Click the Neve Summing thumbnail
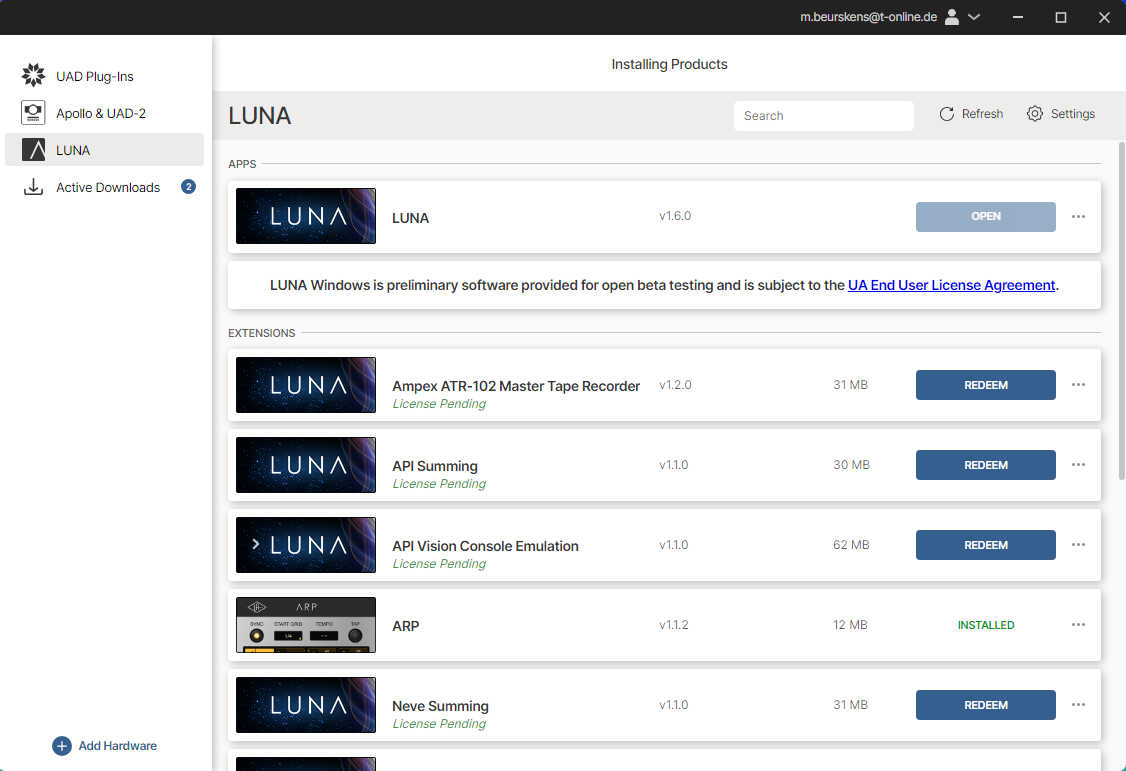The height and width of the screenshot is (771, 1126). [x=306, y=705]
